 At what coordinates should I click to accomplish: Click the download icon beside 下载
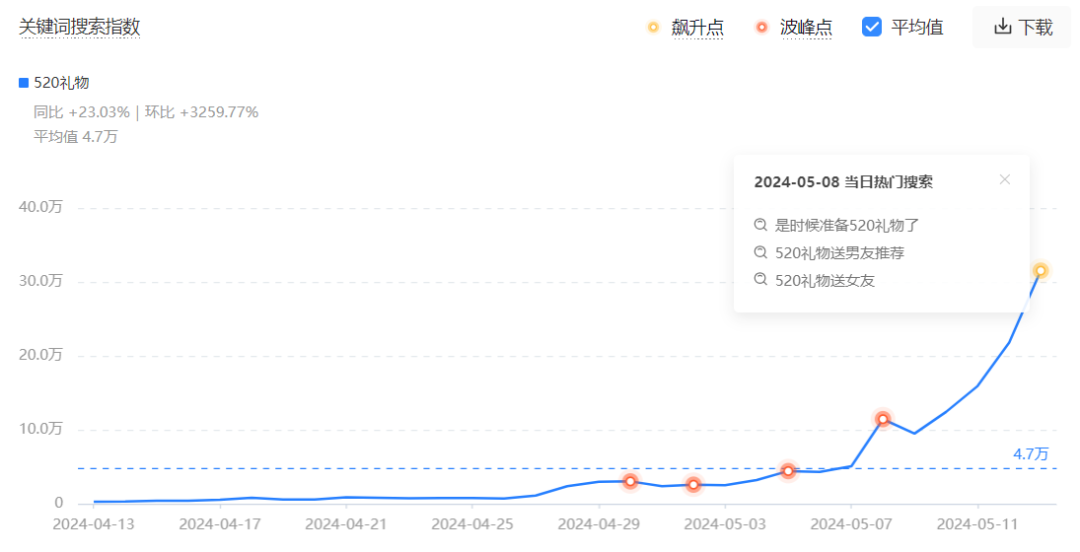pyautogui.click(x=1003, y=27)
